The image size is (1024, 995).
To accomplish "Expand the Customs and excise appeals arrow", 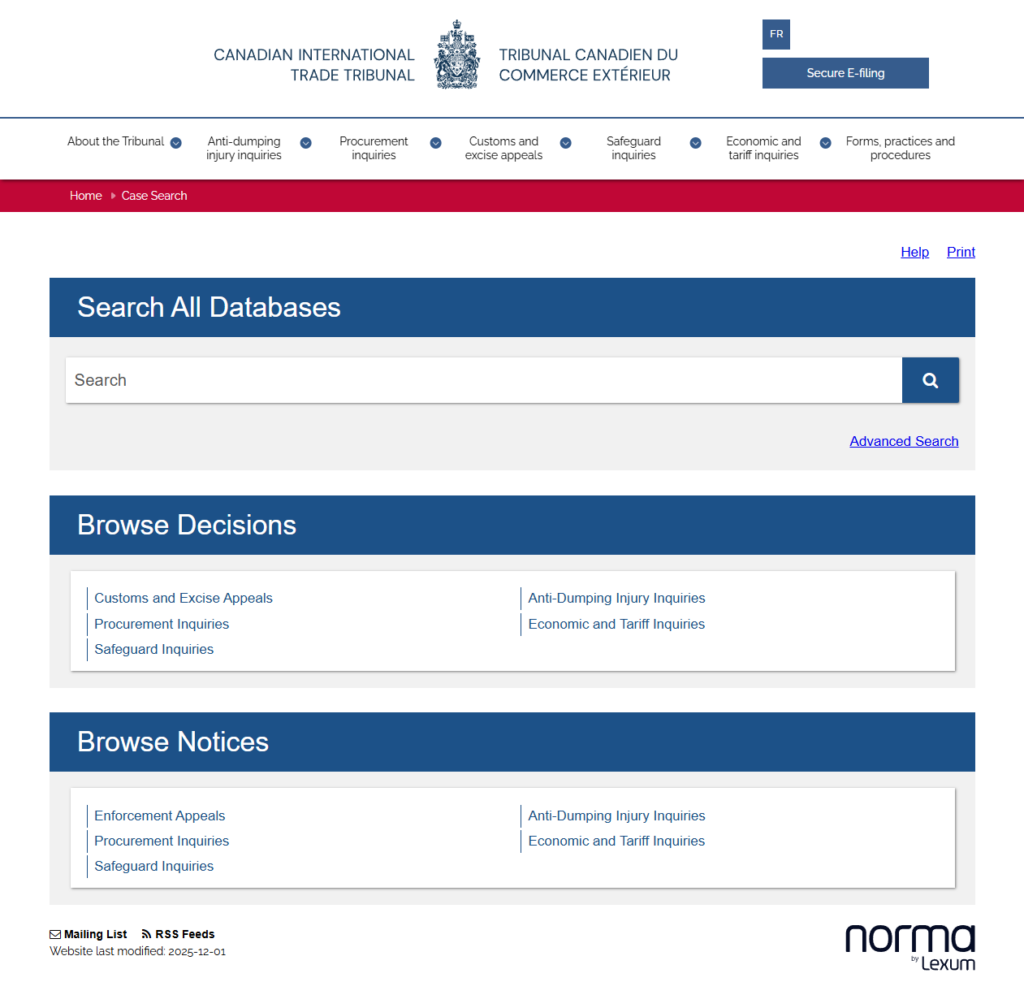I will pyautogui.click(x=566, y=143).
